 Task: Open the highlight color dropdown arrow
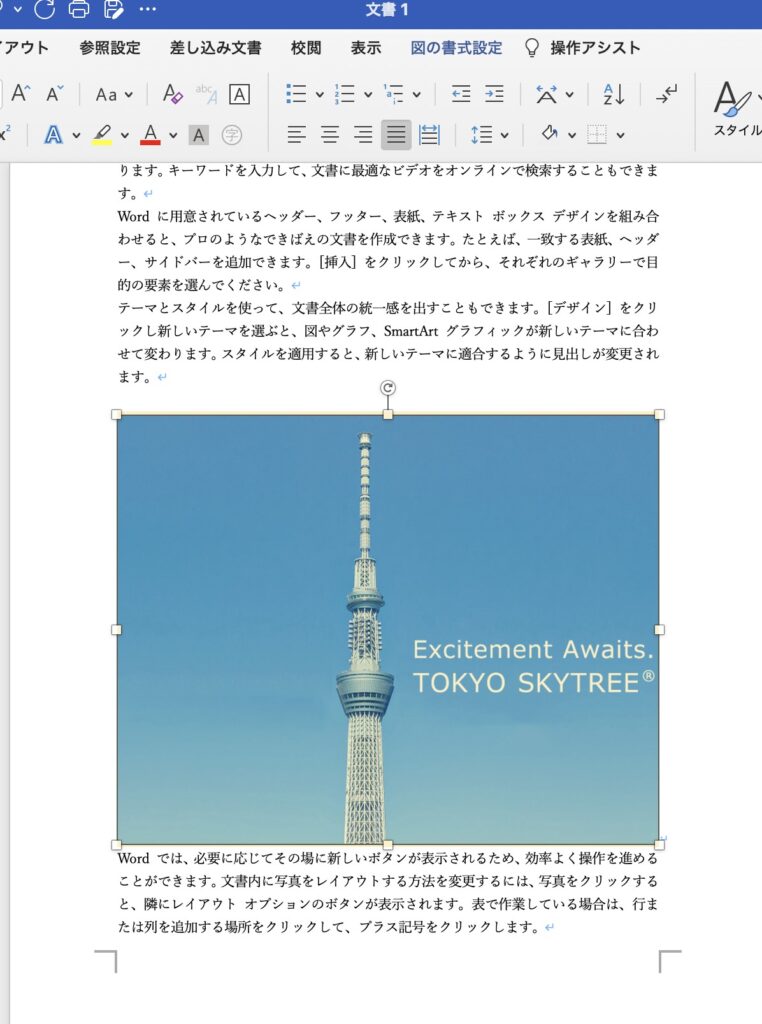coord(124,136)
